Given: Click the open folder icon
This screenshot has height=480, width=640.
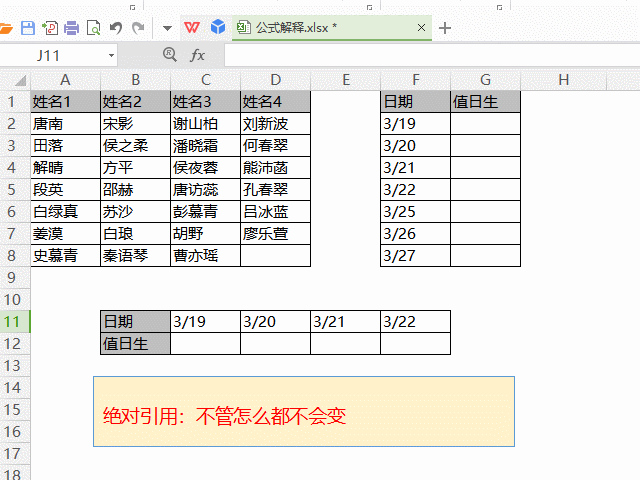Looking at the screenshot, I should click(x=6, y=28).
